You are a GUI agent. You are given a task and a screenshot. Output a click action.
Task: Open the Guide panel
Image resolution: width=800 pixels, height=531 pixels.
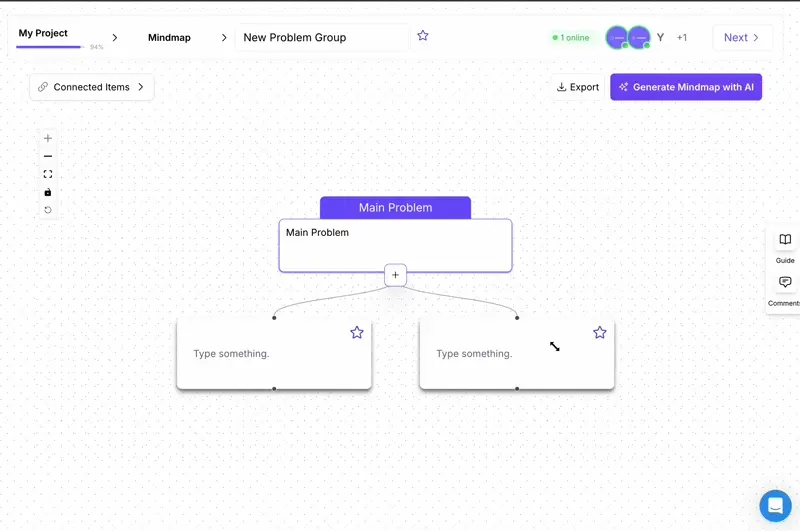click(785, 246)
